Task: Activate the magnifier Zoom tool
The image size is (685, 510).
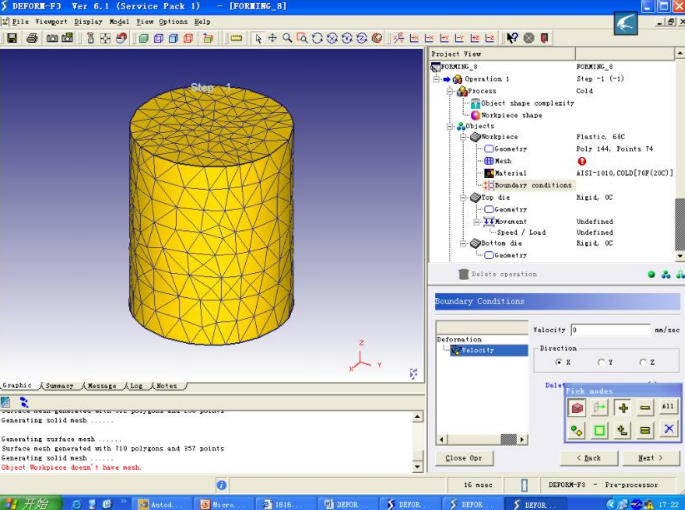Action: click(x=287, y=38)
